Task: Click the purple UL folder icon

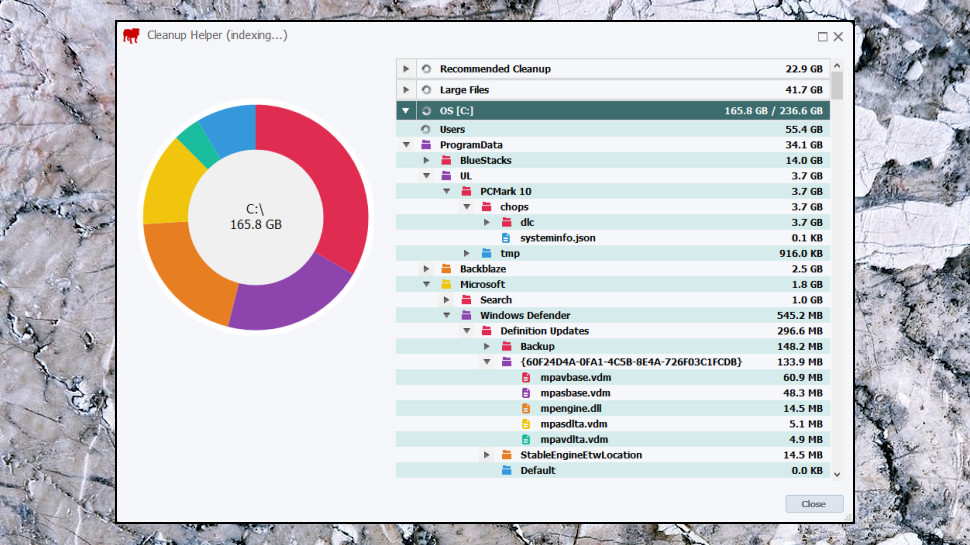Action: 446,176
